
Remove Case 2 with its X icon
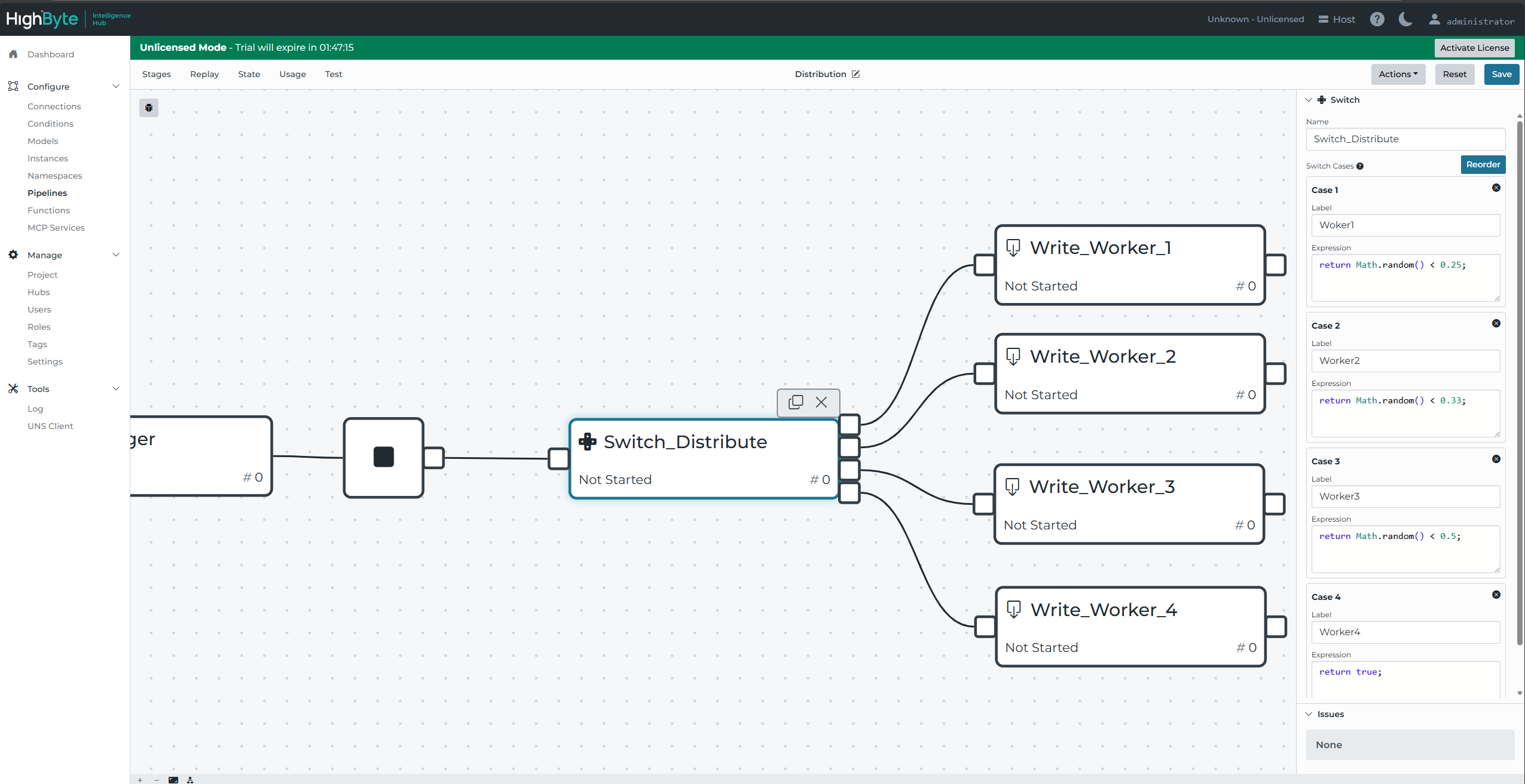[1496, 323]
